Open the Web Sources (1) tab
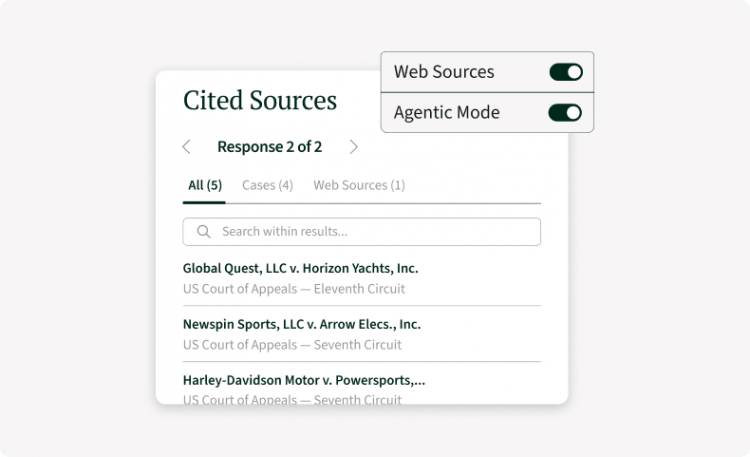 point(359,185)
